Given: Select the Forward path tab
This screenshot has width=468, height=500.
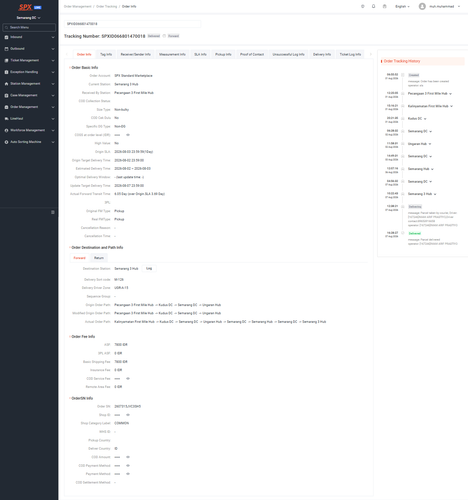Looking at the screenshot, I should tap(79, 258).
